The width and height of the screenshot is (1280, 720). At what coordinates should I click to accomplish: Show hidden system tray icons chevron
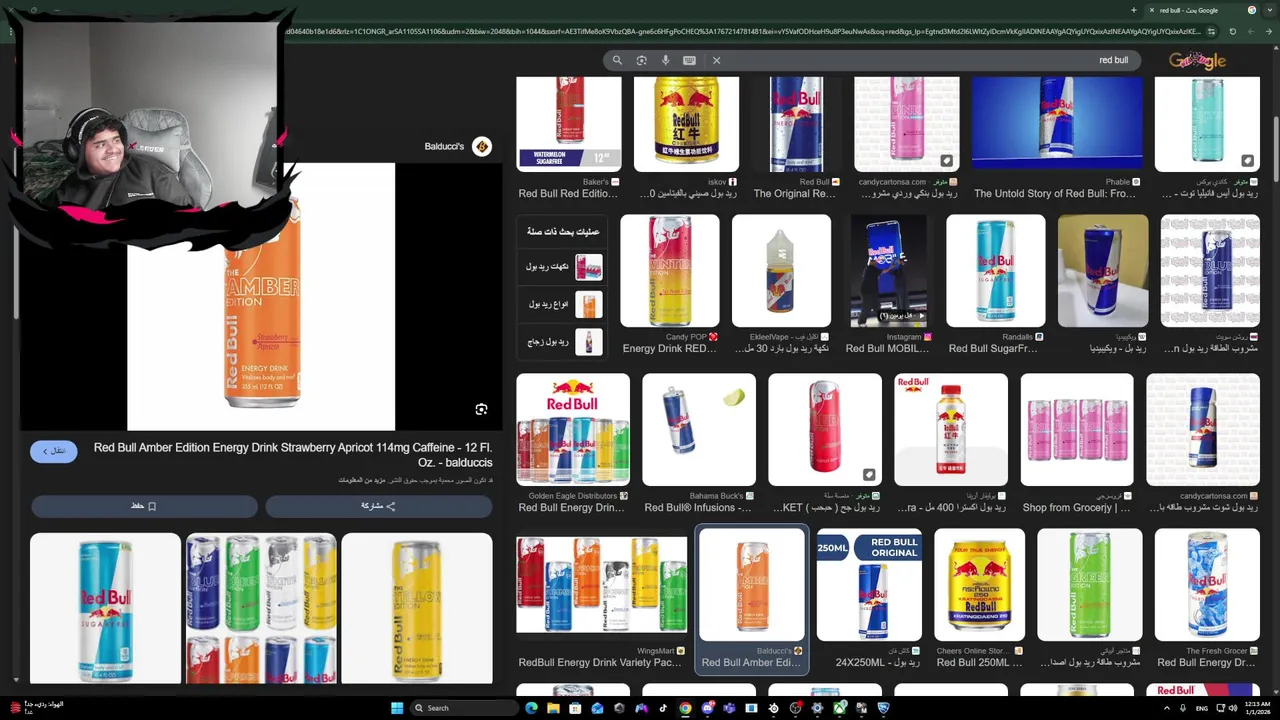click(x=1166, y=708)
